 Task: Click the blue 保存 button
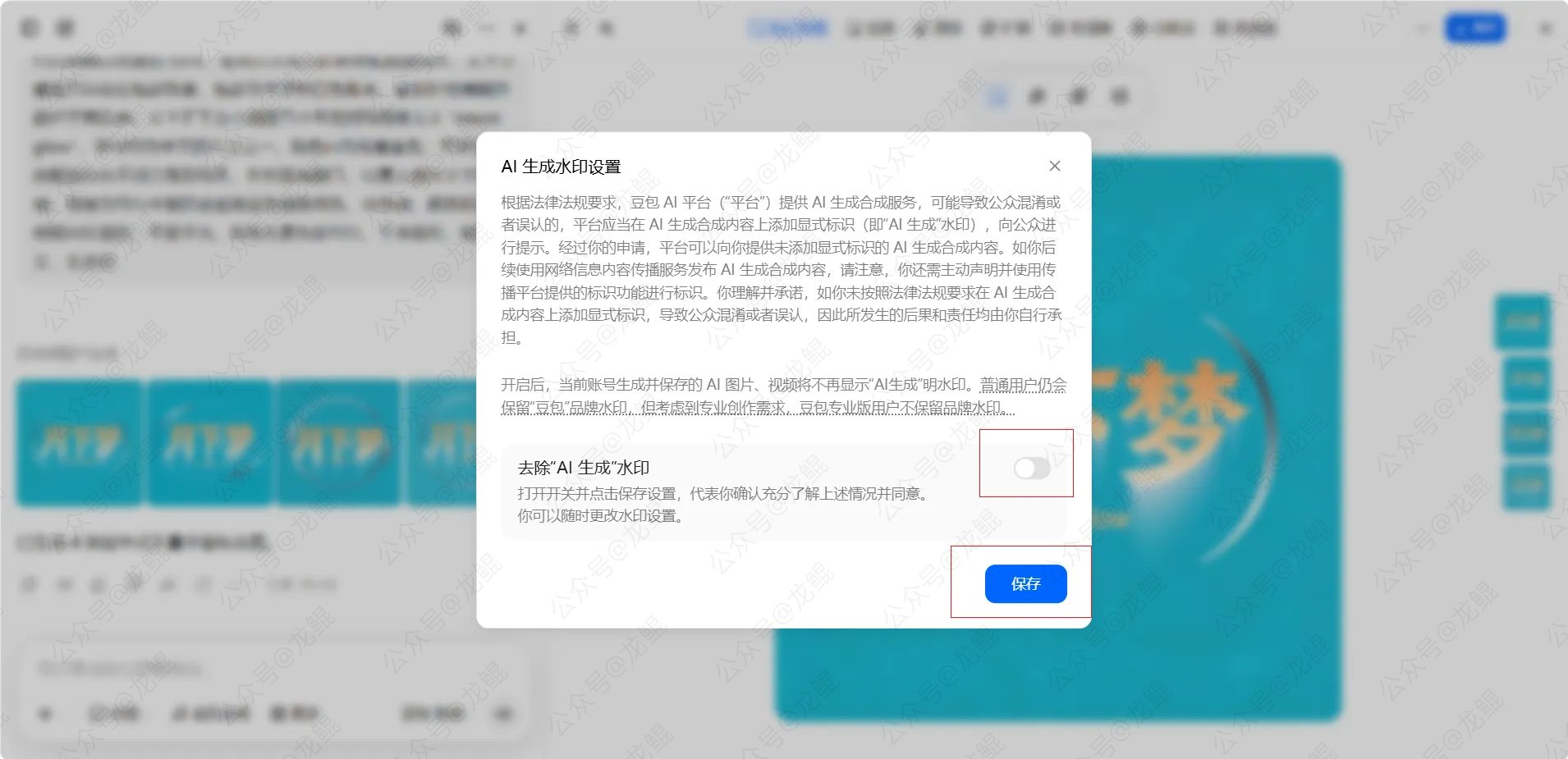pos(1025,583)
